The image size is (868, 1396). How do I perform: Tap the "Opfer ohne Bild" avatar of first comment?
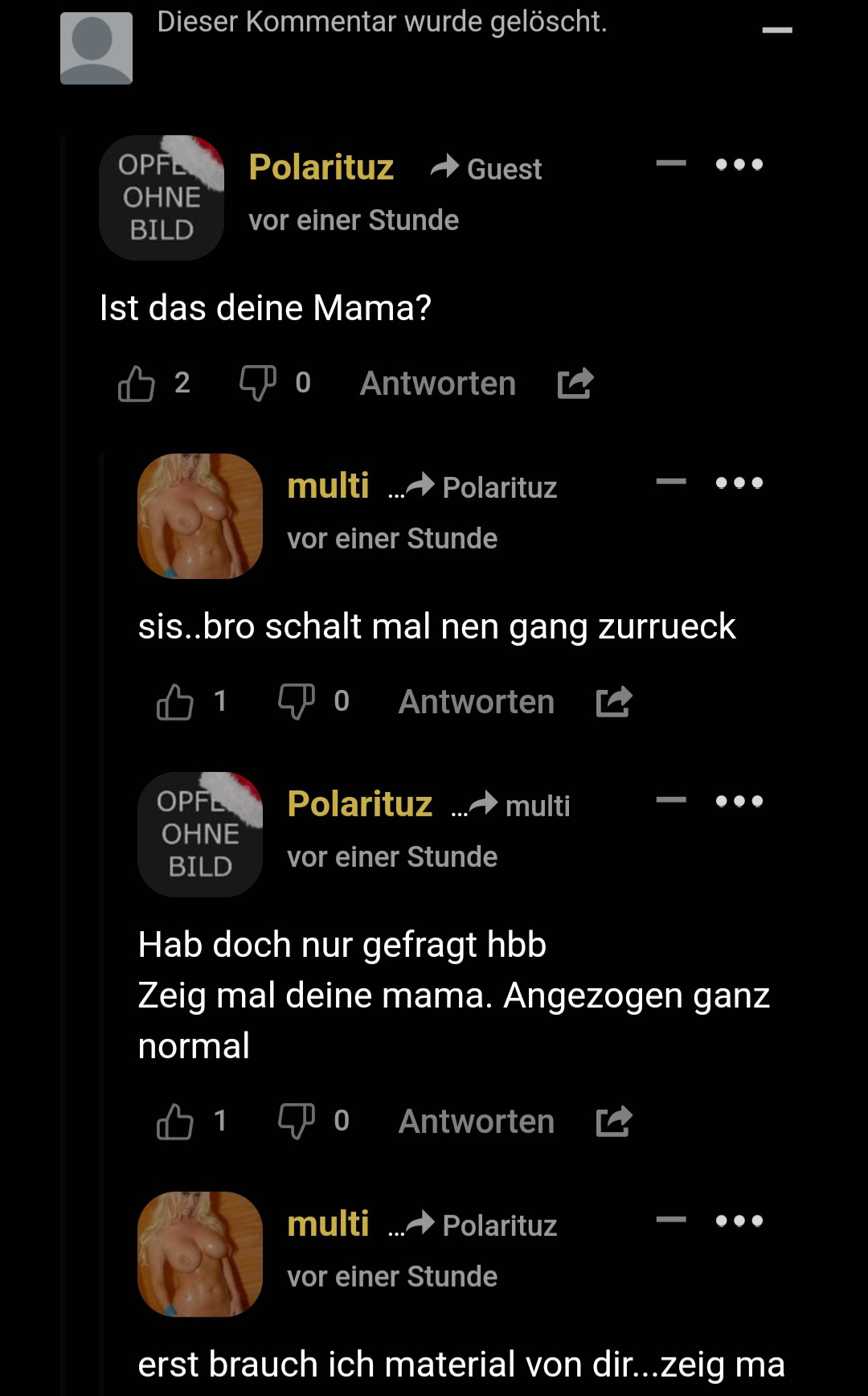[162, 198]
